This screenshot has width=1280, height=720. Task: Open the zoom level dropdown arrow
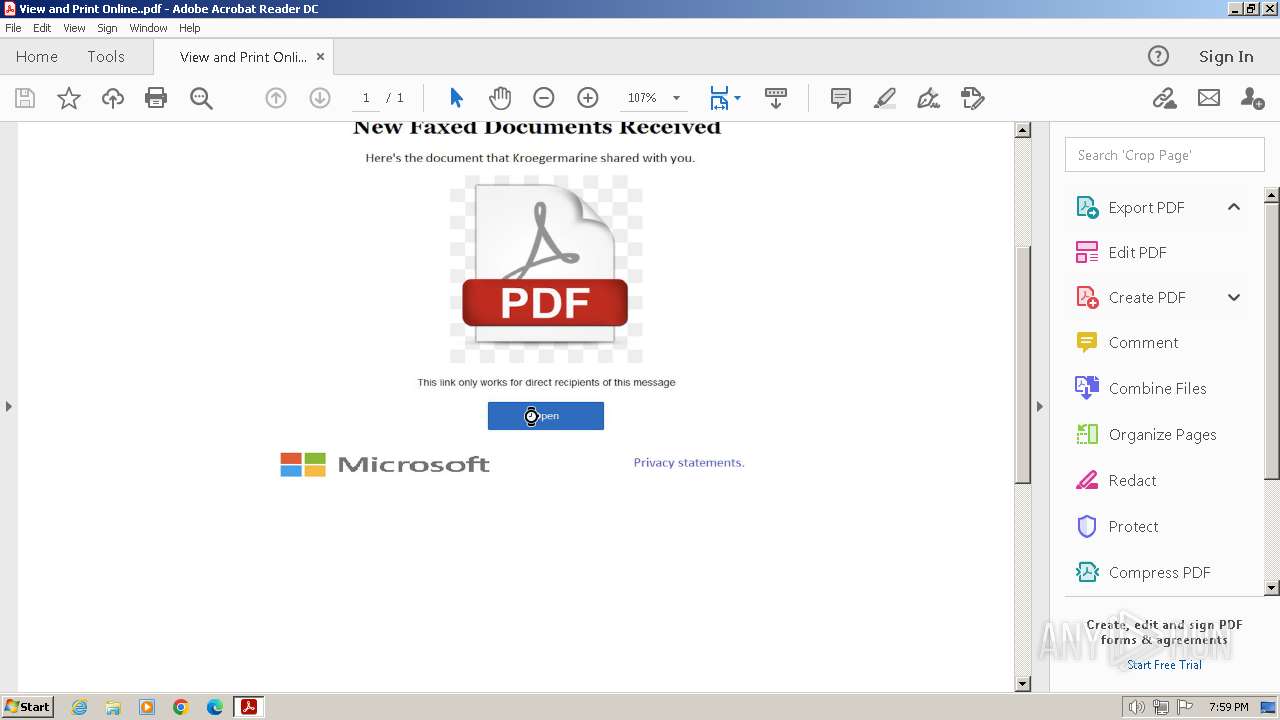(676, 98)
